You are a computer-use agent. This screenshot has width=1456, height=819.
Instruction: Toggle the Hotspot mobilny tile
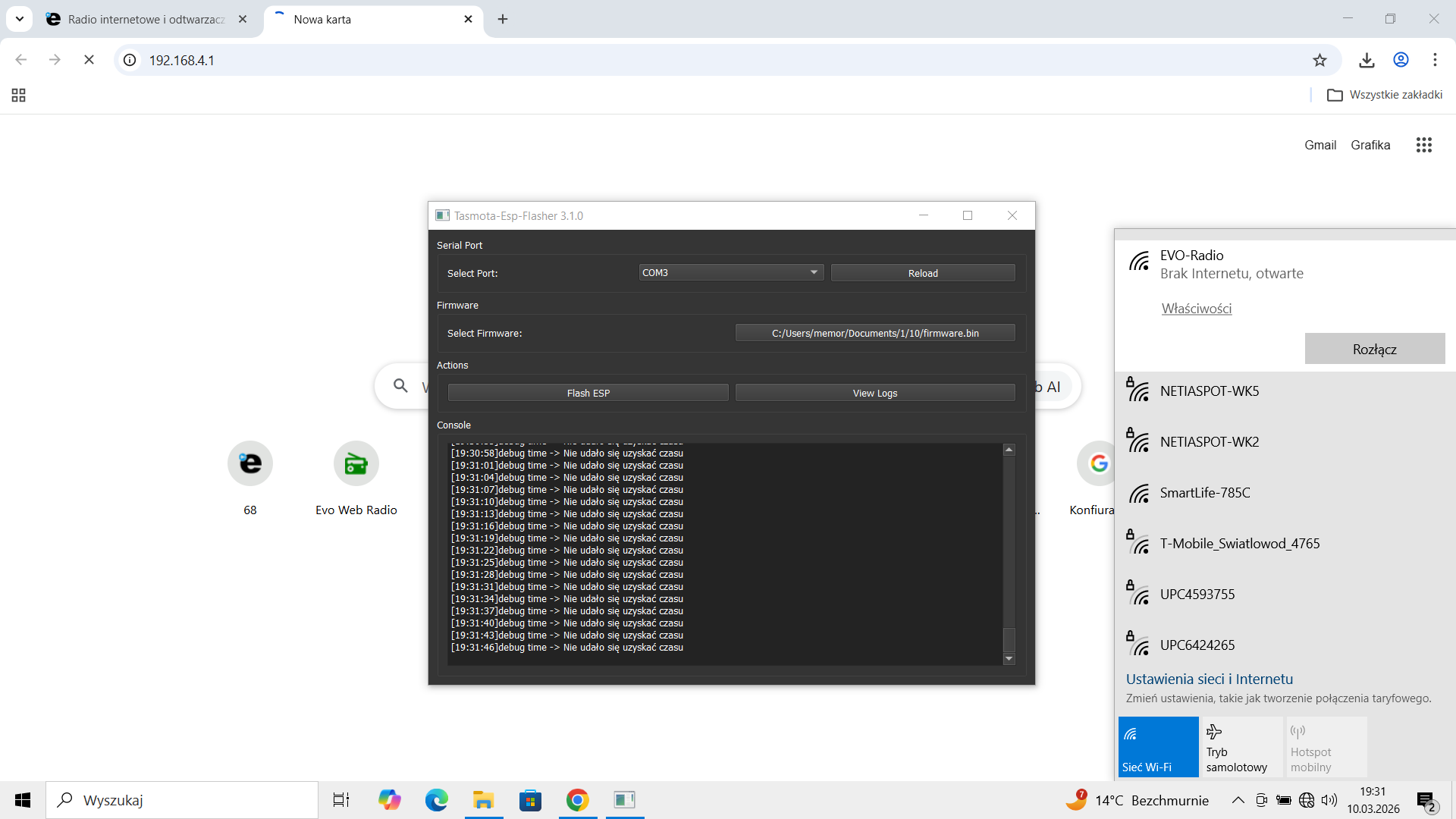point(1326,746)
